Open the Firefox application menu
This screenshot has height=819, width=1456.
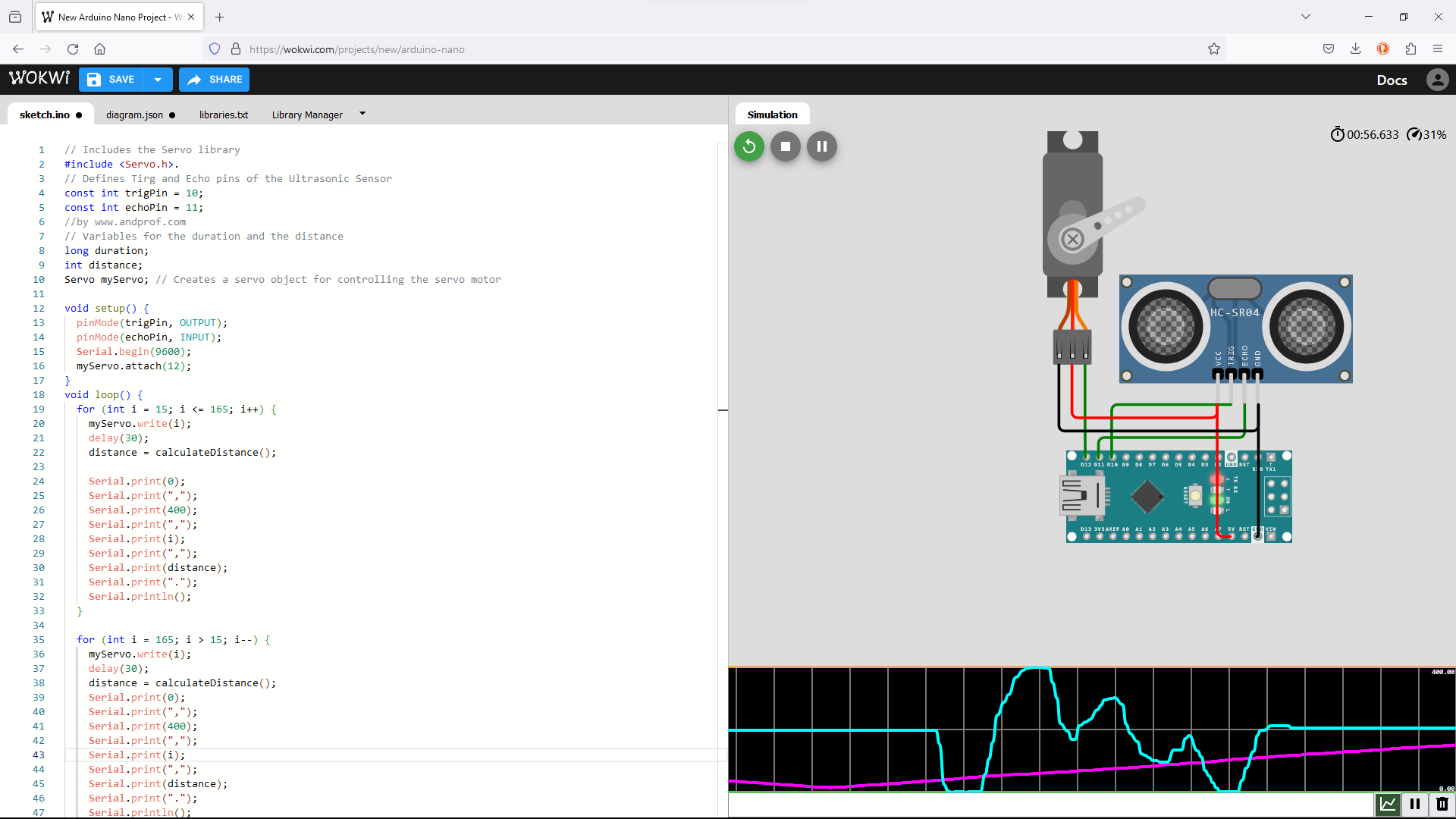pos(1438,49)
